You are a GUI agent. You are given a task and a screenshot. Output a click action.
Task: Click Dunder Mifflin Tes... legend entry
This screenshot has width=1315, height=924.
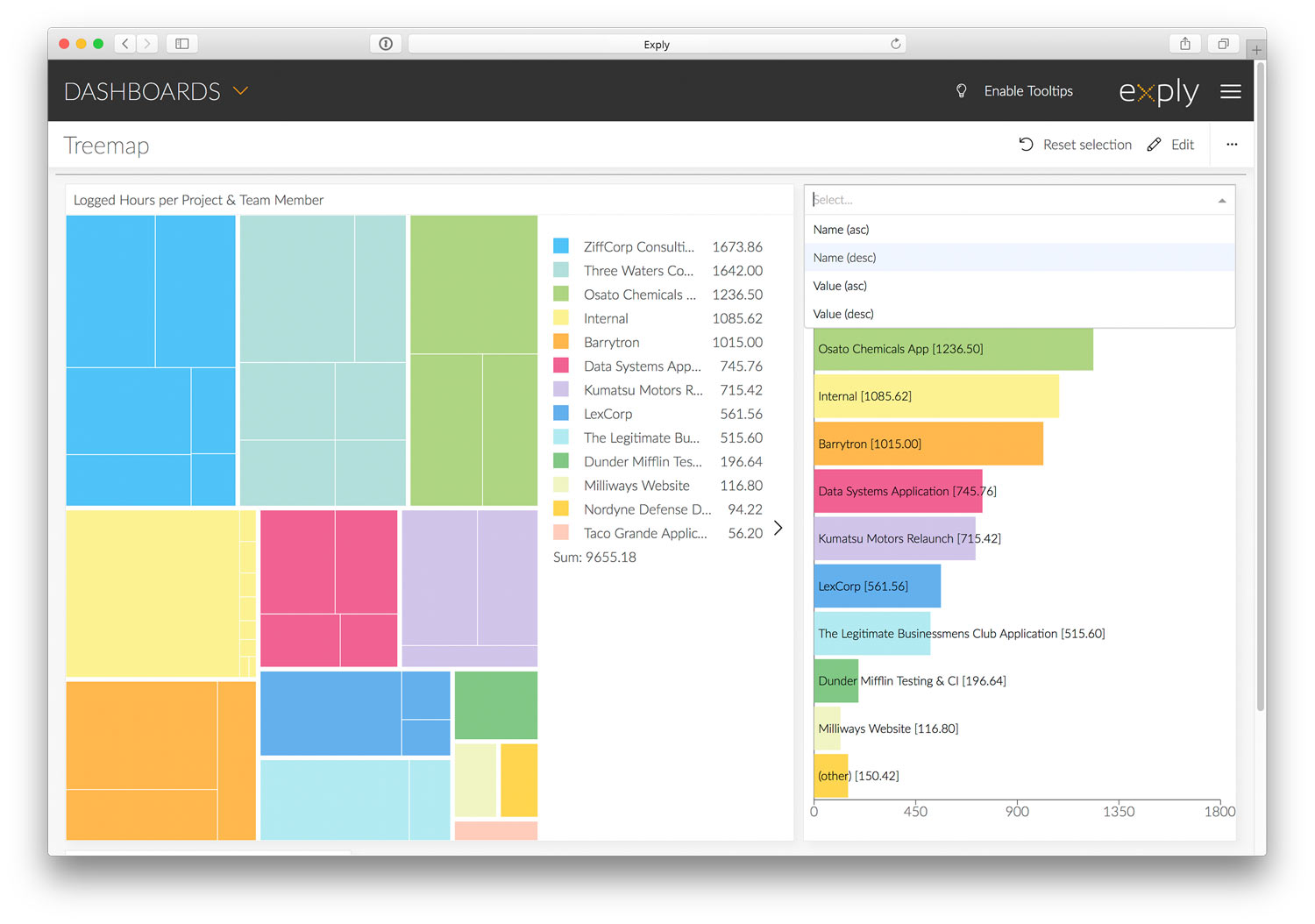[x=657, y=461]
